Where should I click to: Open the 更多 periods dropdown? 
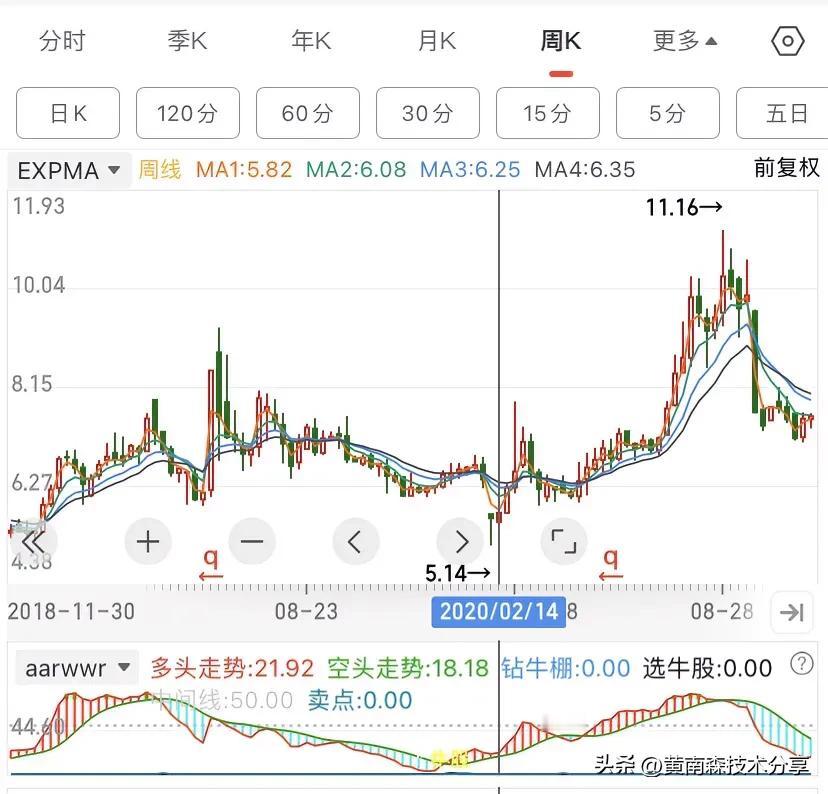tap(684, 41)
